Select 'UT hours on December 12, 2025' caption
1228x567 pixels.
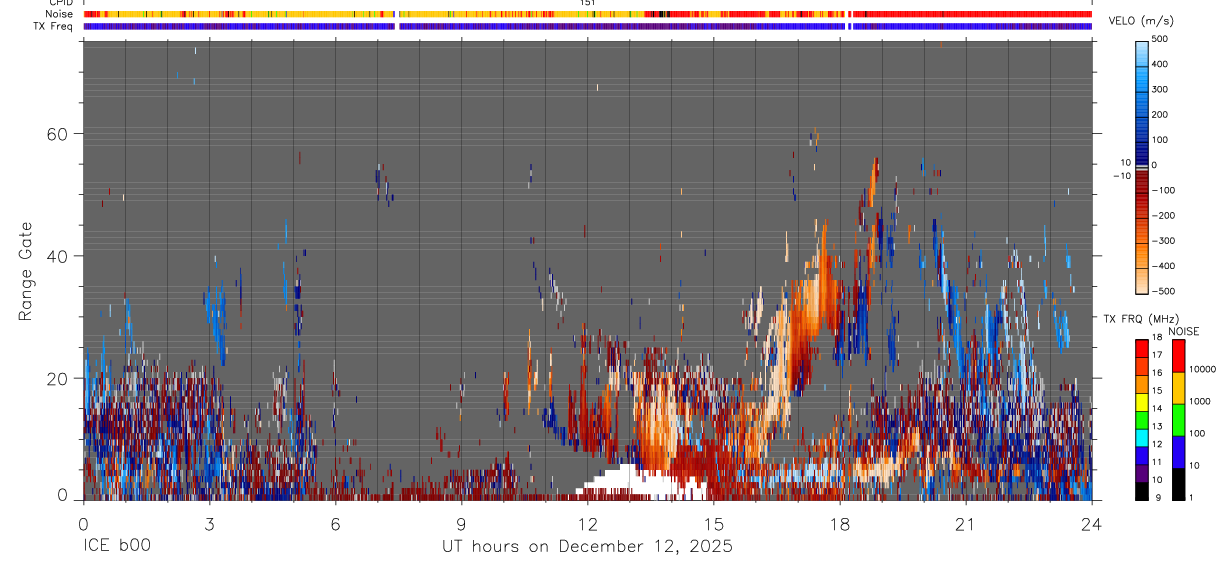[x=588, y=546]
